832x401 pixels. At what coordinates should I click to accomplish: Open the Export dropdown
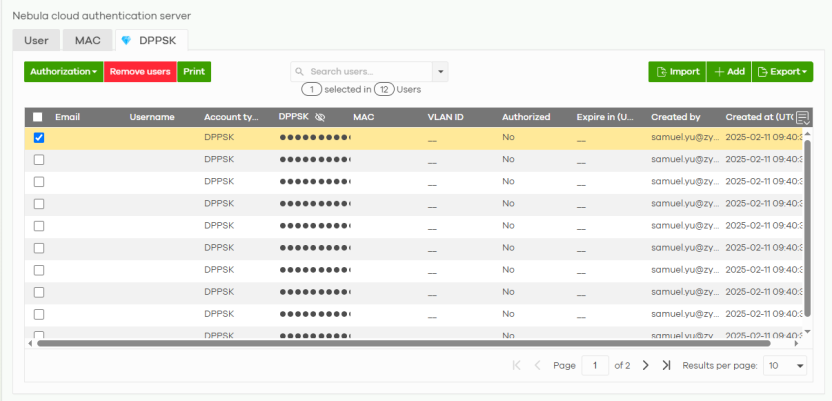coord(783,72)
